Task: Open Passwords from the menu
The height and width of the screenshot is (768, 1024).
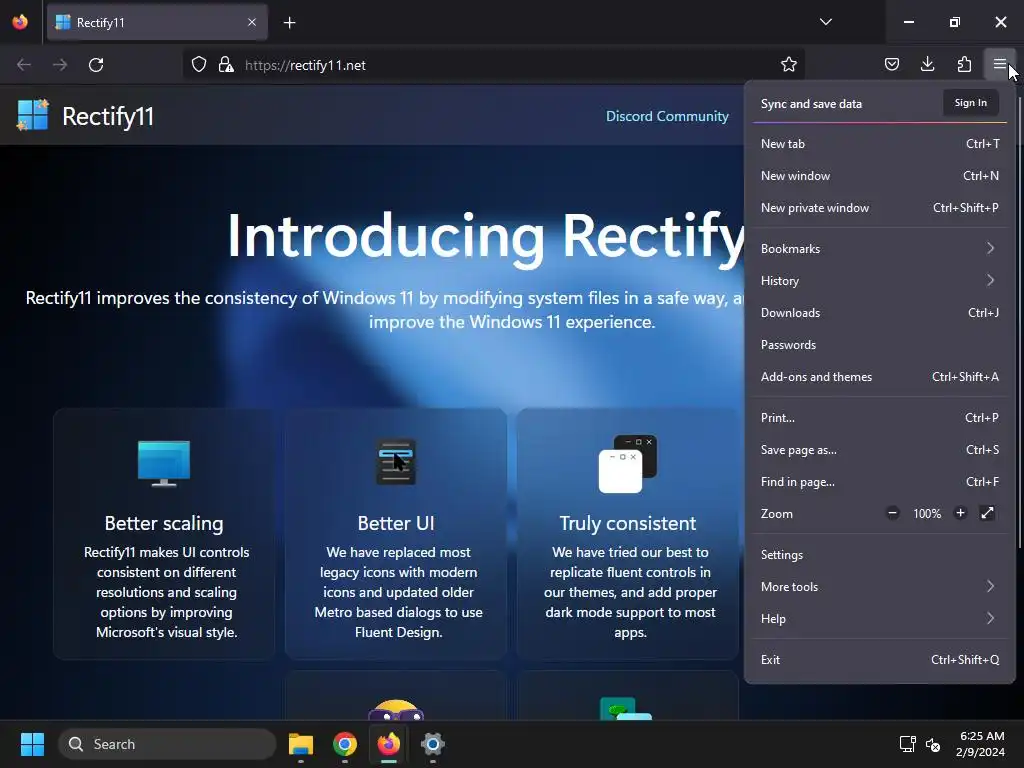Action: [x=880, y=345]
